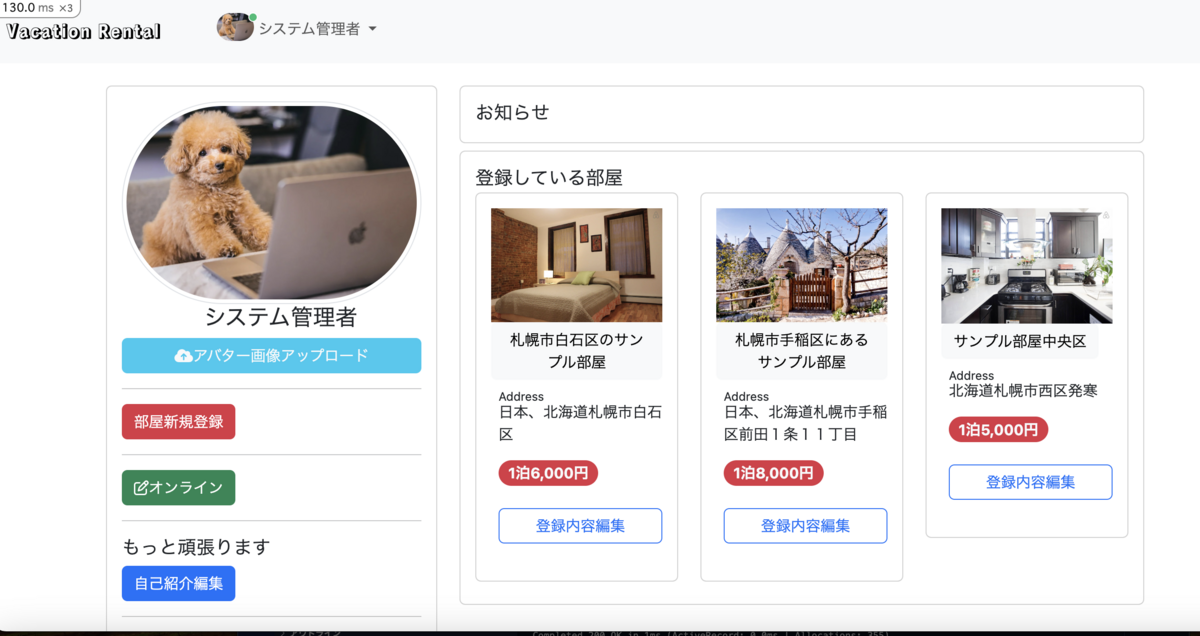Click the システム管理者 name under the profile photo
The width and height of the screenshot is (1200, 636).
281,317
